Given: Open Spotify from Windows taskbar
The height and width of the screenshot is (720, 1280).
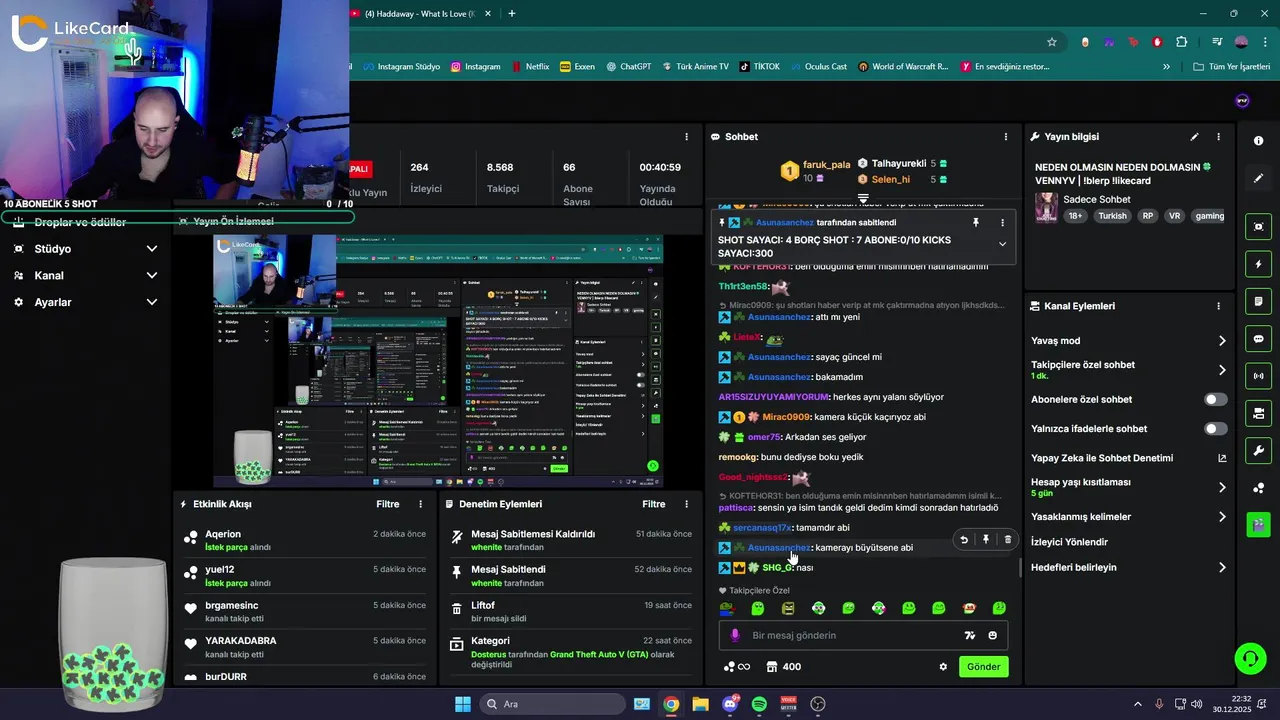Looking at the screenshot, I should pyautogui.click(x=759, y=704).
